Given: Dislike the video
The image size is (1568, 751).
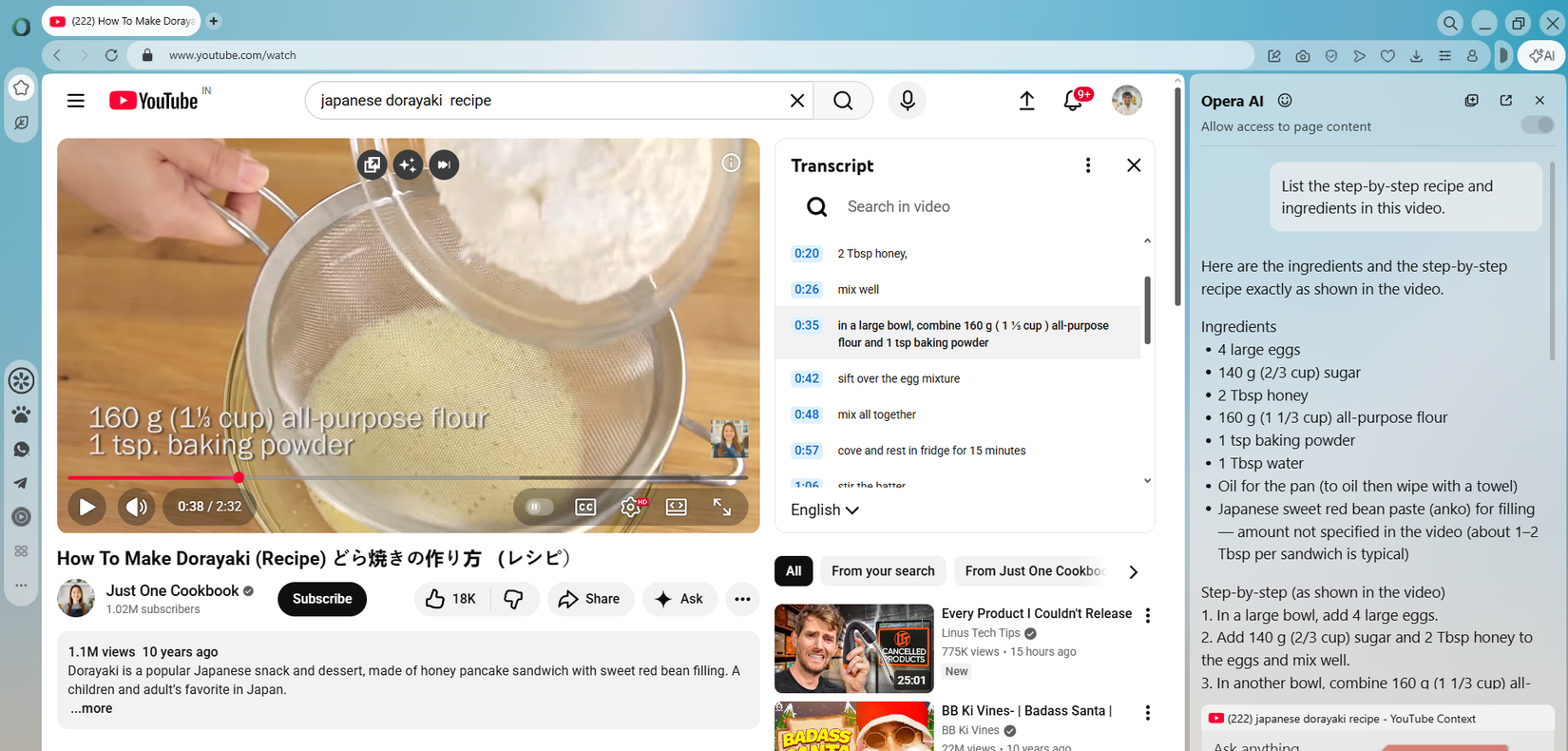Looking at the screenshot, I should click(x=514, y=599).
